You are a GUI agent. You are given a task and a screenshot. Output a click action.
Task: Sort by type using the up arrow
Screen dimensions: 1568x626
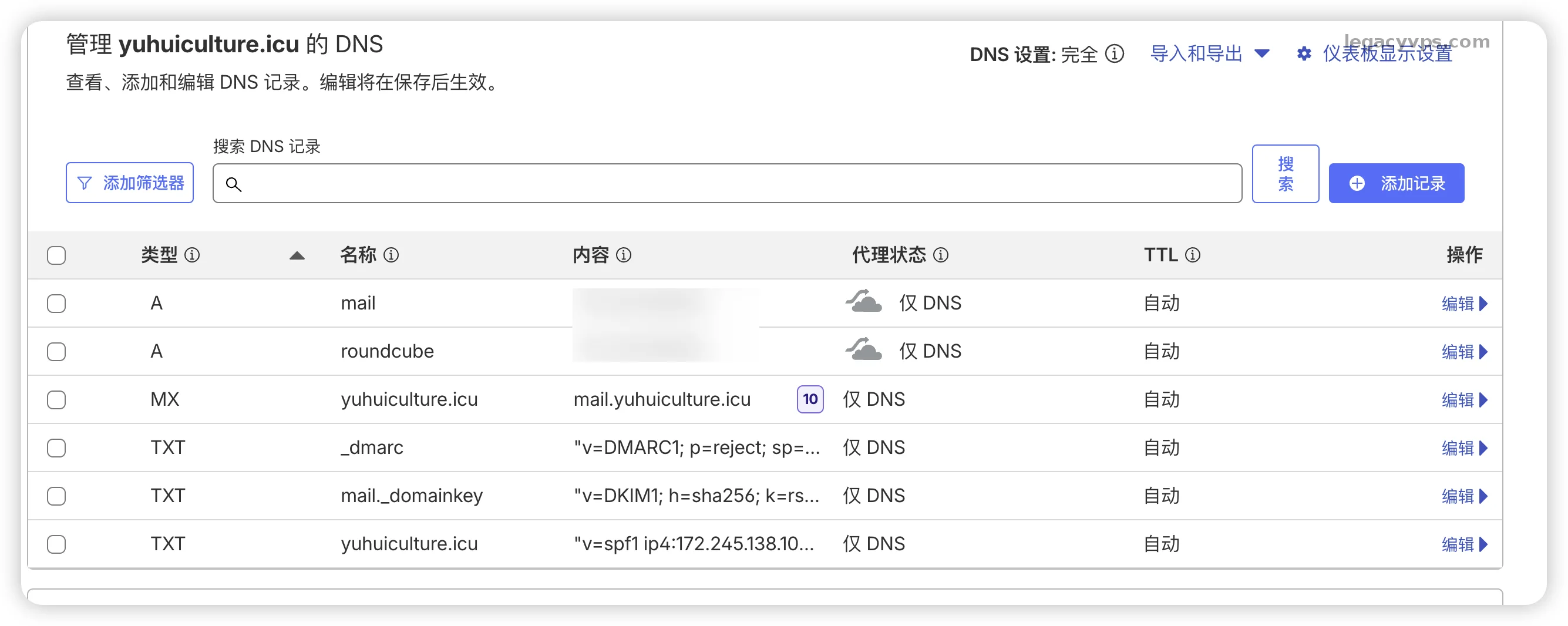tap(297, 256)
